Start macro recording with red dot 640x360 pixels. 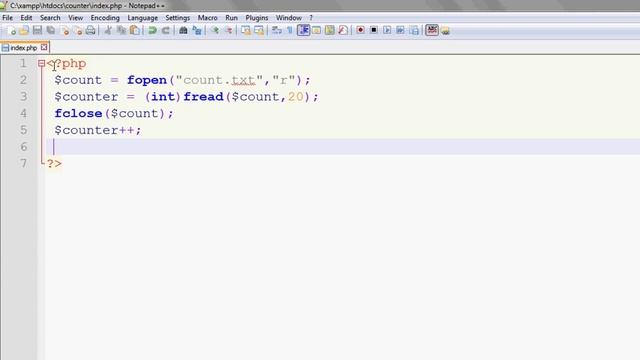tap(360, 30)
